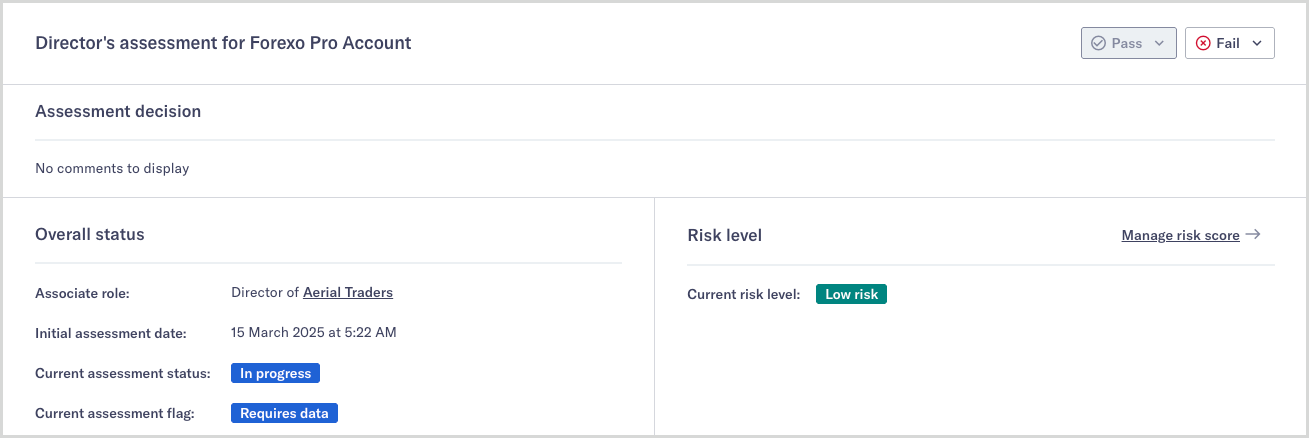
Task: Click the Low risk level badge
Action: click(851, 294)
